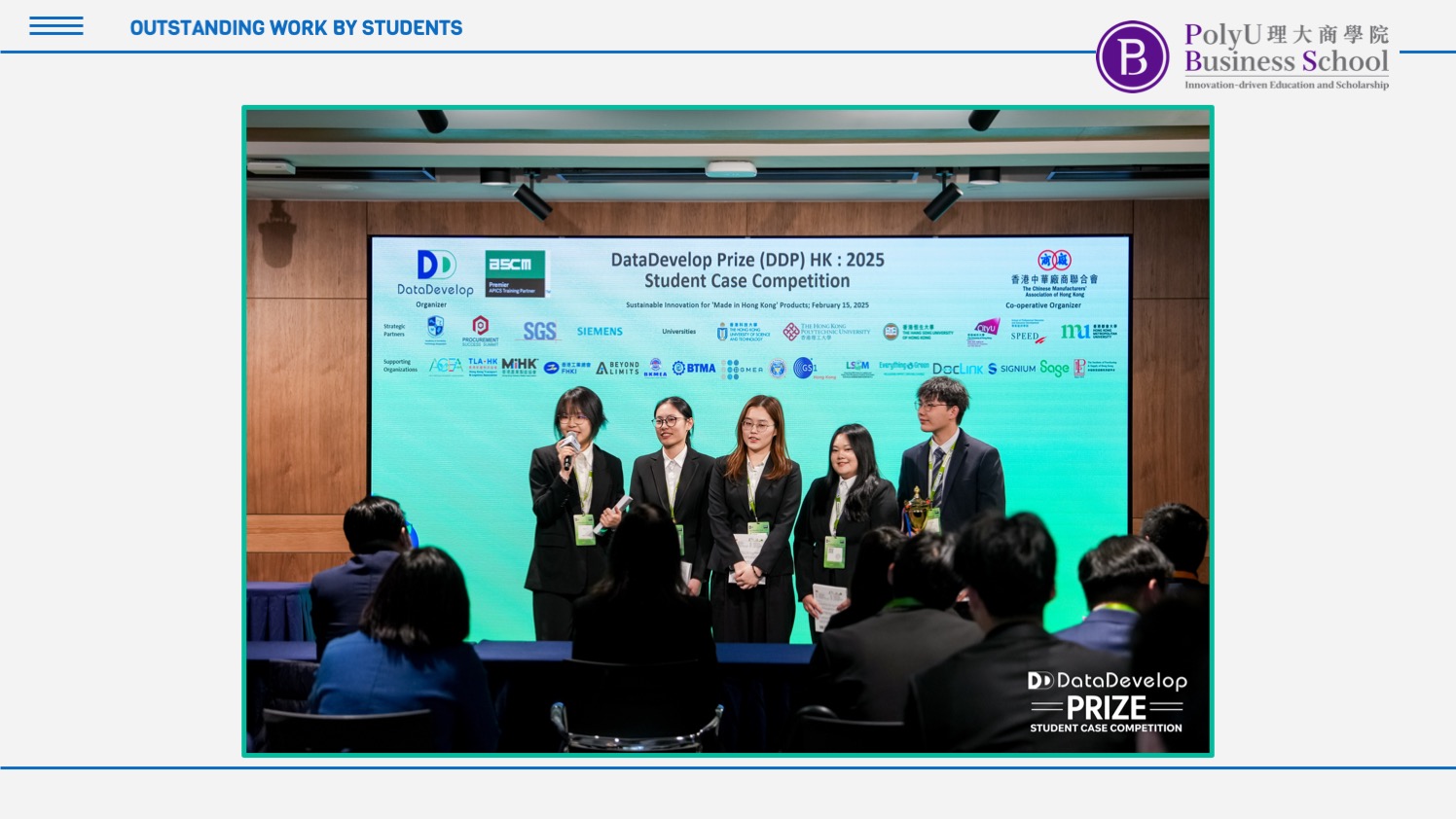Image resolution: width=1456 pixels, height=819 pixels.
Task: Click the MiHK logo
Action: pos(519,366)
